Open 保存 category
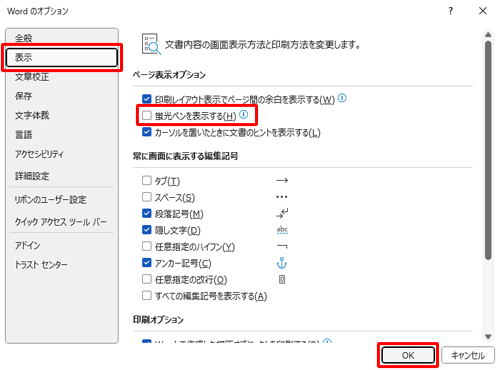The width and height of the screenshot is (500, 370). tap(62, 96)
